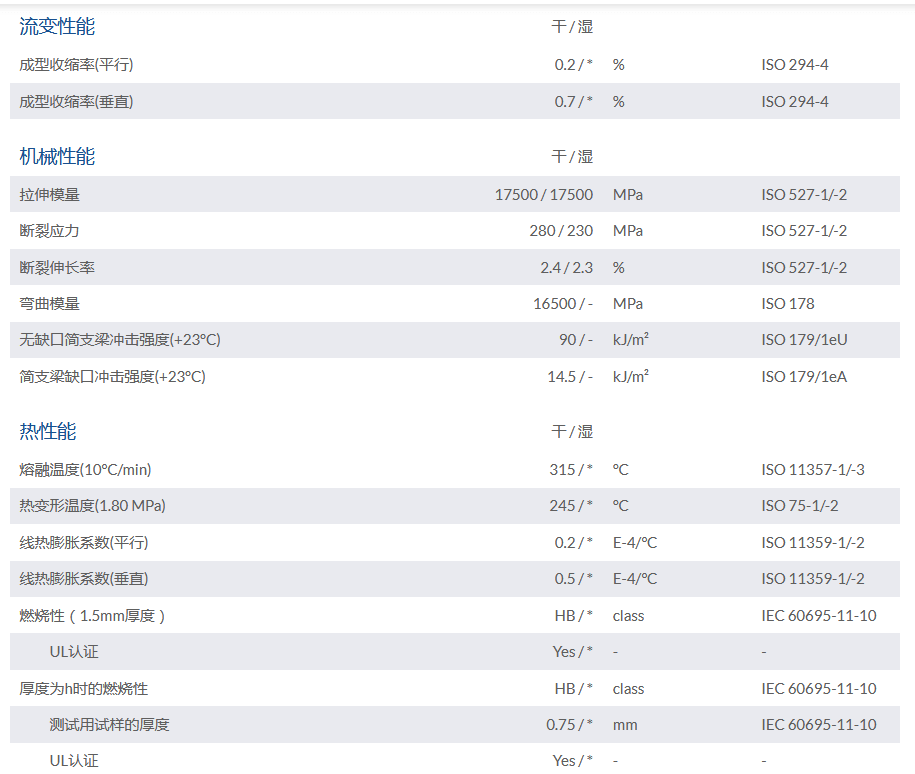Click the ISO 179/1eA test standard

[804, 377]
